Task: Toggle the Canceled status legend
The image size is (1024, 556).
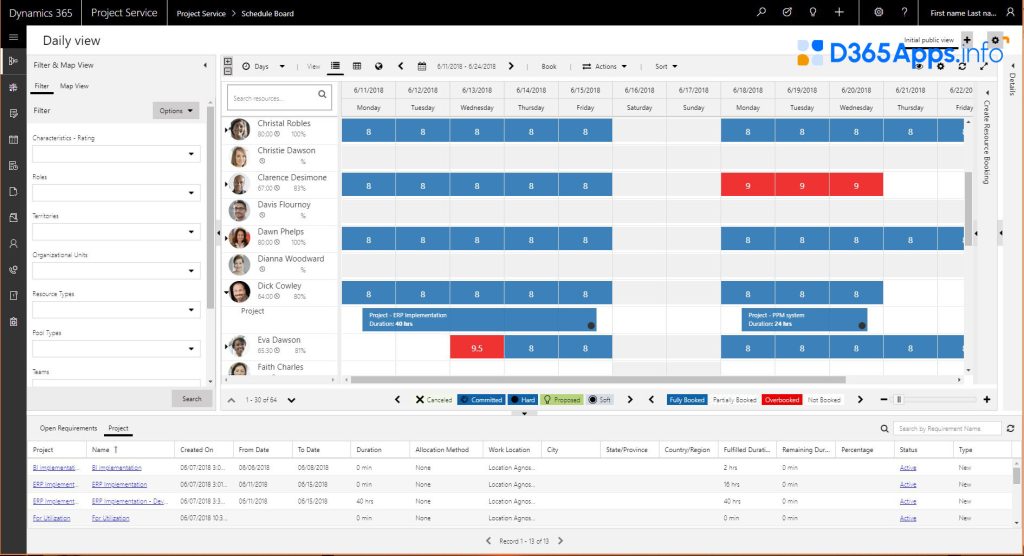Action: click(x=434, y=400)
